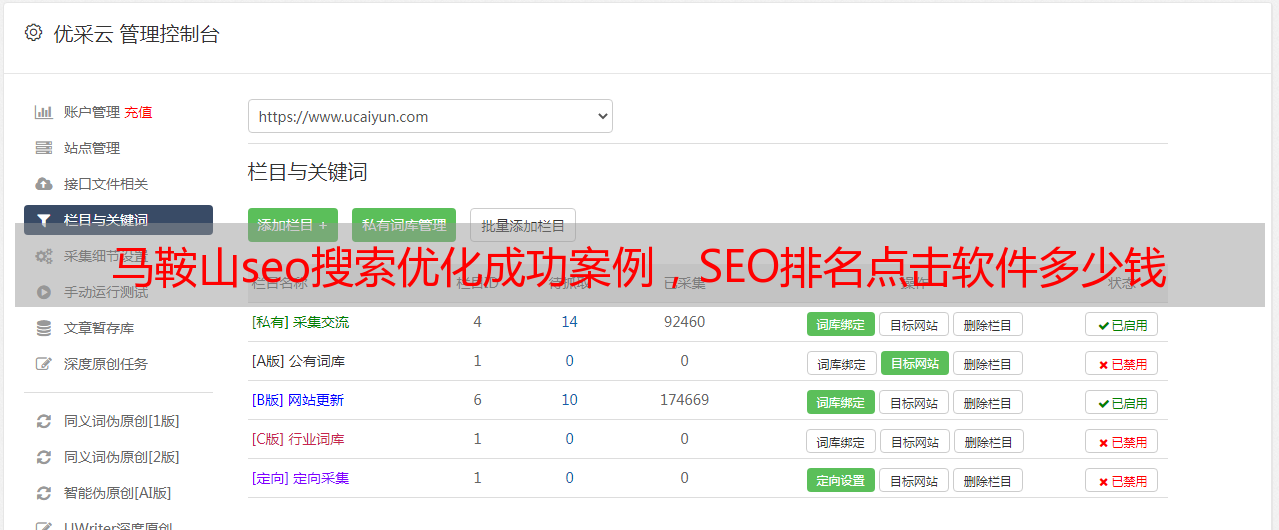Click the [B版] 网站更新 column name
Screen dimensions: 1279x530
pyautogui.click(x=297, y=400)
